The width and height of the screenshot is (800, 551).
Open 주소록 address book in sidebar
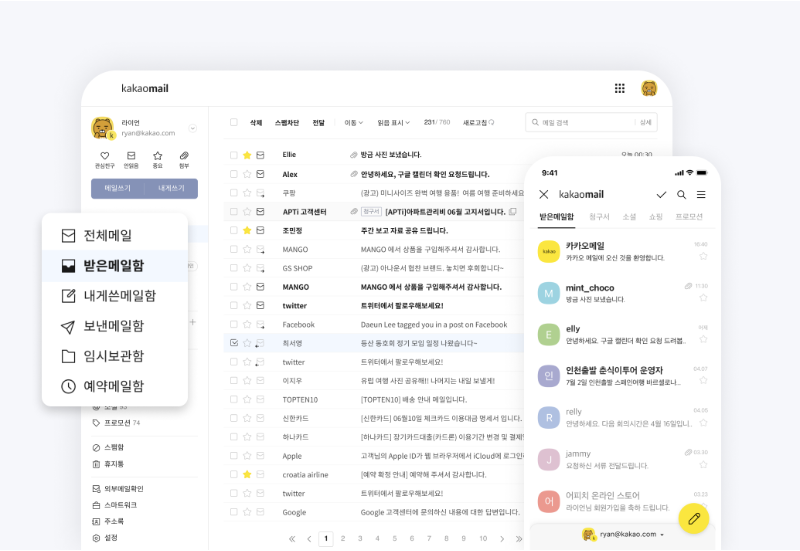point(108,521)
